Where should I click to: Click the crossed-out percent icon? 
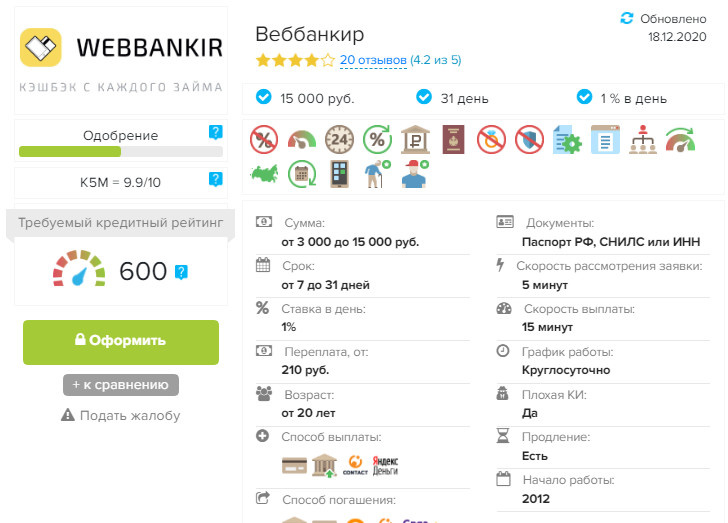pyautogui.click(x=264, y=139)
